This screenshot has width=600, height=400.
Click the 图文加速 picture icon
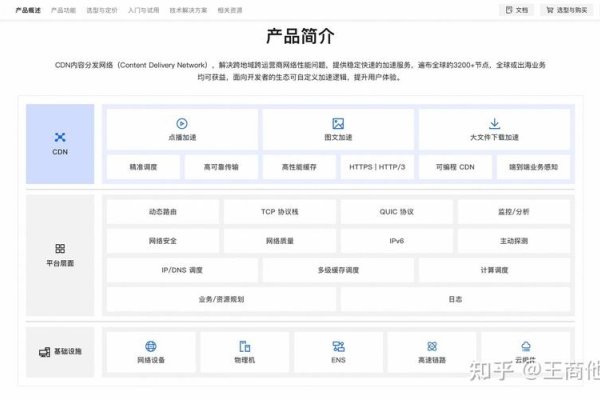tap(338, 124)
